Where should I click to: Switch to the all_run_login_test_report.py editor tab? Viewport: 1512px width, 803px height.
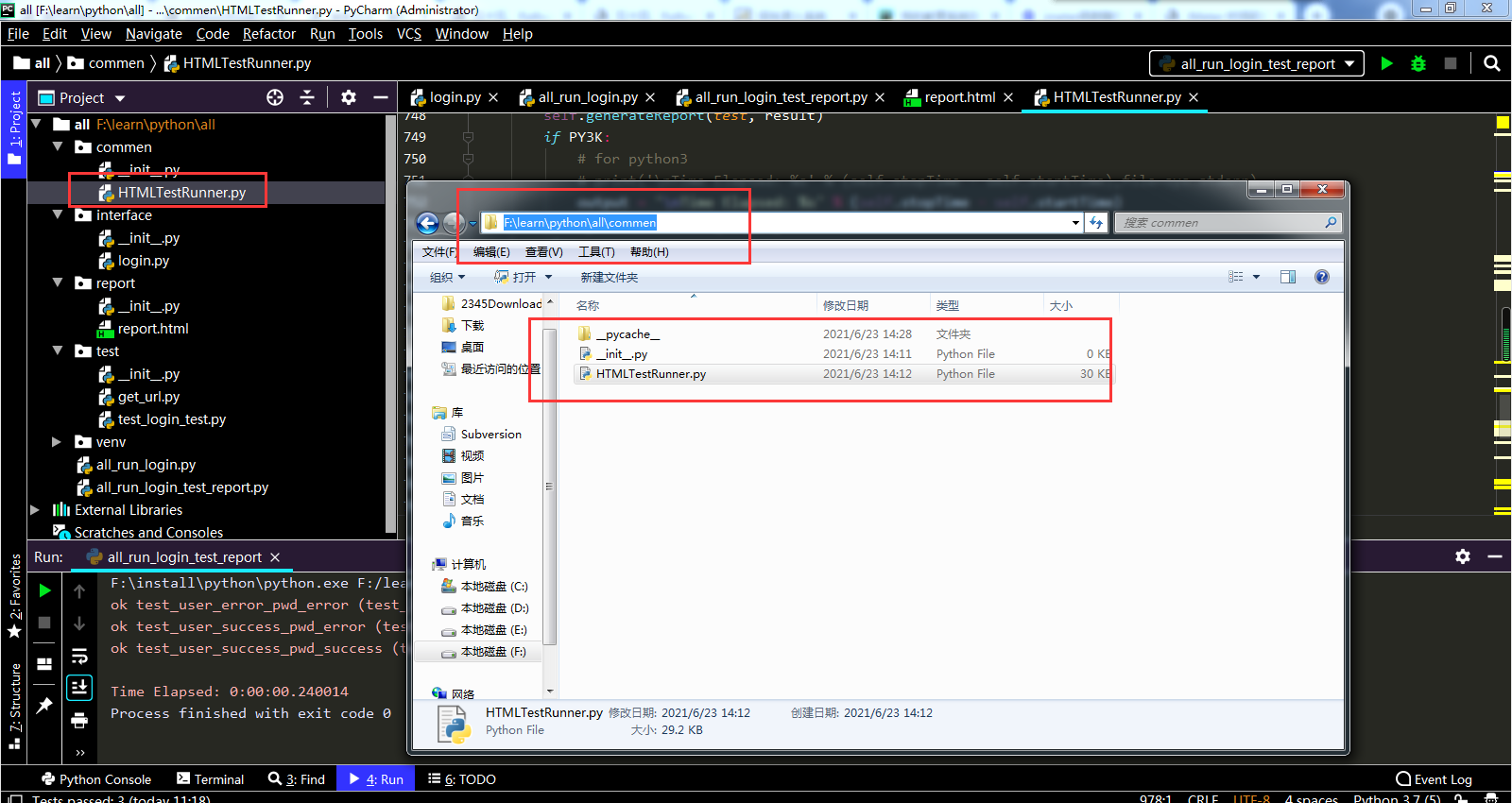coord(781,97)
